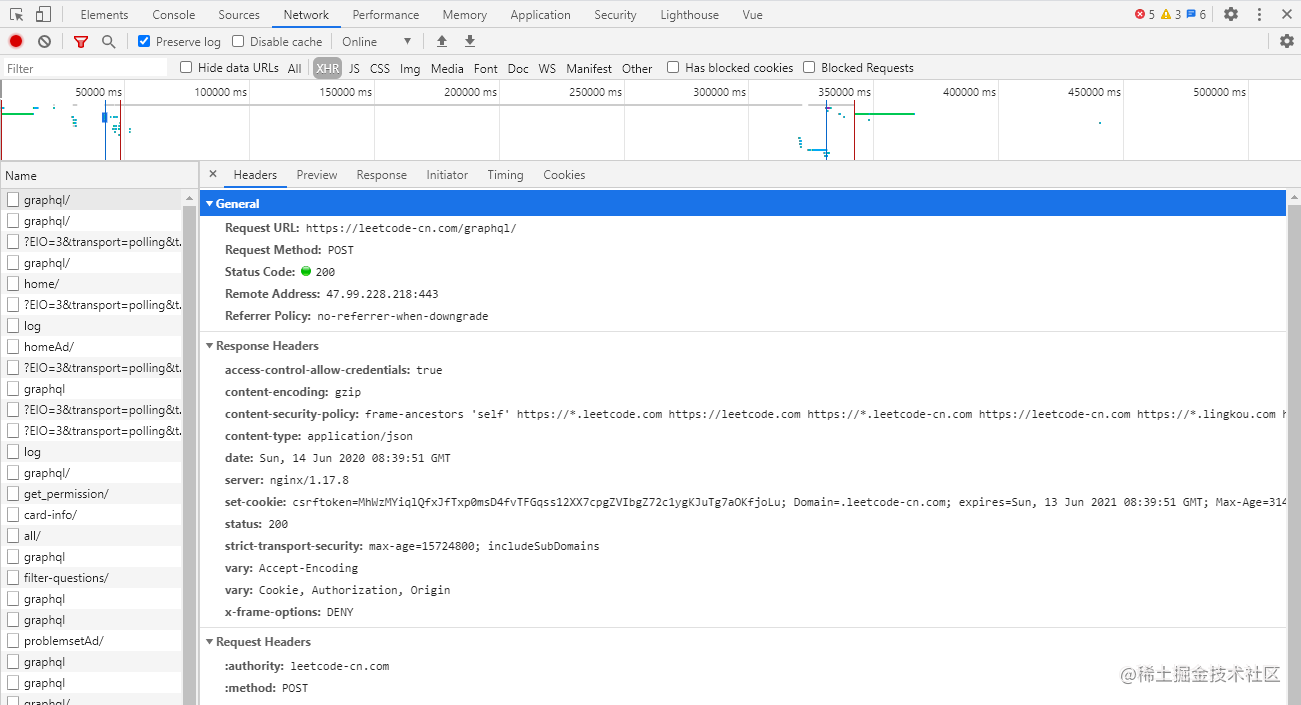Tick checkbox for card-info/ request
1301x705 pixels.
pos(13,514)
